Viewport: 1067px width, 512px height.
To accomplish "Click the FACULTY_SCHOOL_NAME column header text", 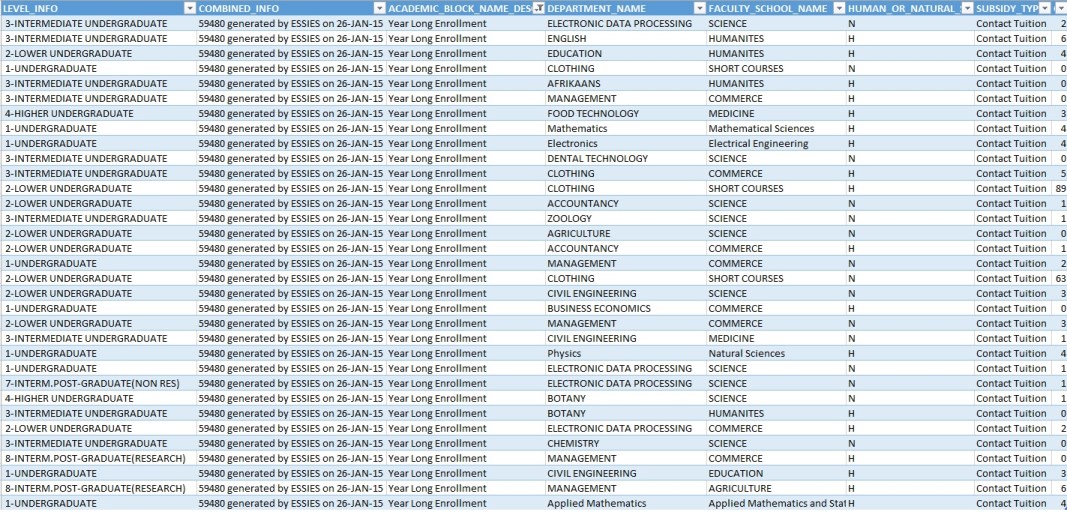I will (x=768, y=8).
